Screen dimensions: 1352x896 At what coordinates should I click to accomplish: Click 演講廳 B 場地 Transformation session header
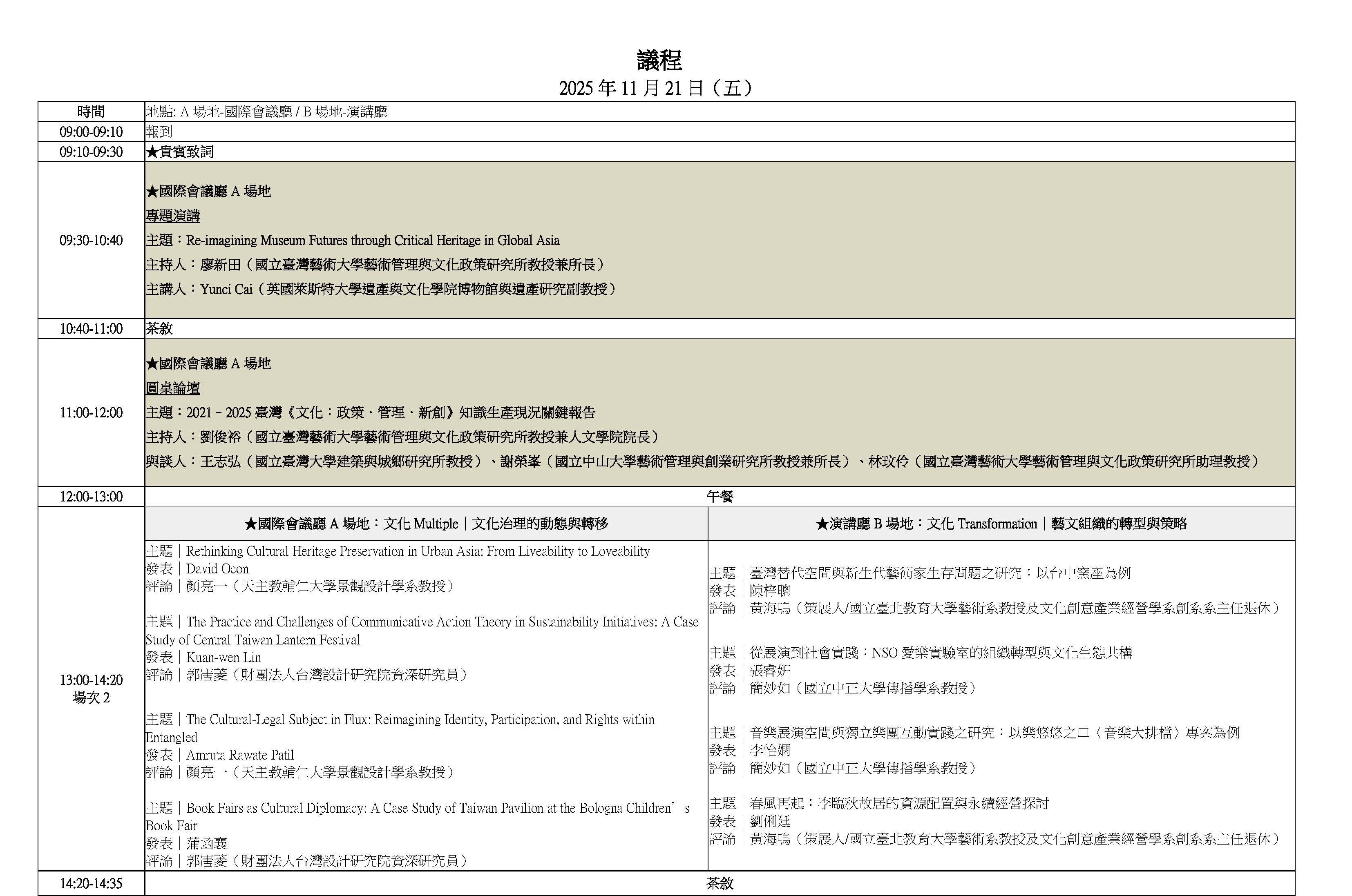1001,524
